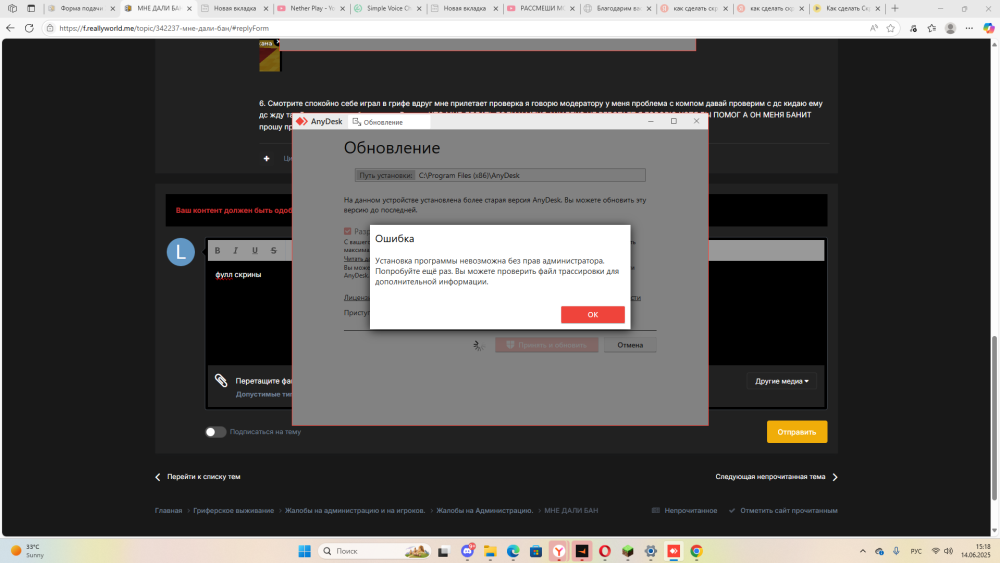Open the Windows Start menu
Image resolution: width=1000 pixels, height=563 pixels.
[305, 551]
